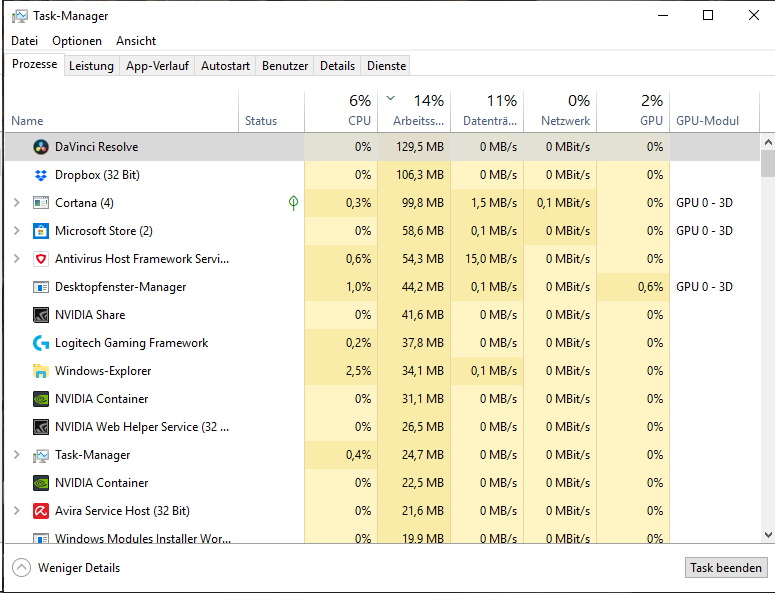The image size is (775, 593).
Task: Open the Optionen menu
Action: pos(77,41)
